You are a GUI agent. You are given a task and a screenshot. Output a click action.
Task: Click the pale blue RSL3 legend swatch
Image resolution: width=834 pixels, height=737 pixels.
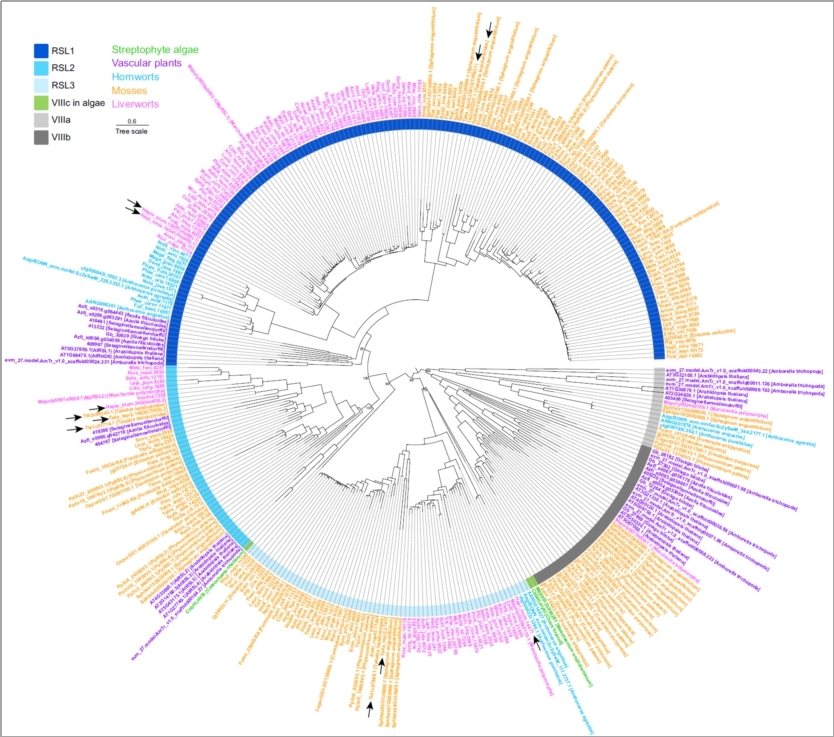(x=41, y=86)
